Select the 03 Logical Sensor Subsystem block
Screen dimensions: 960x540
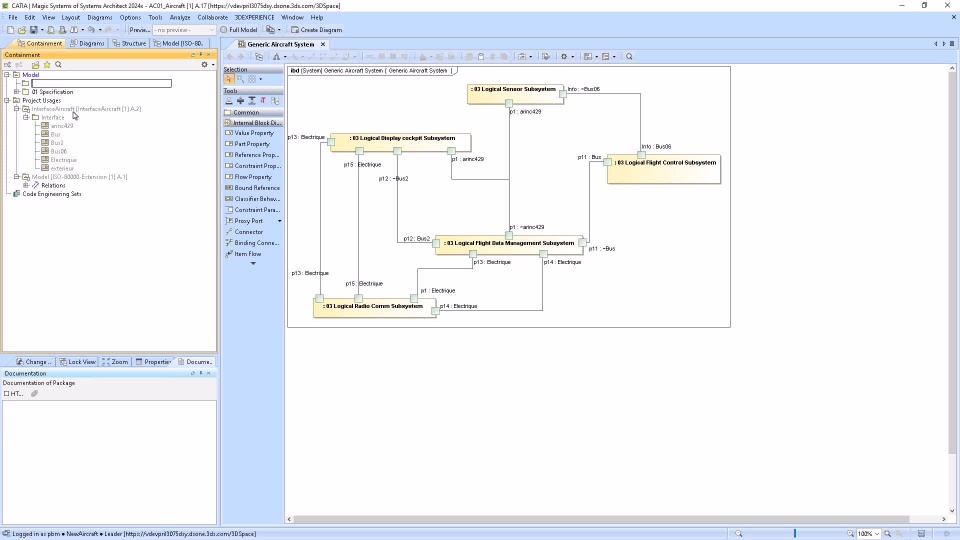tap(515, 94)
